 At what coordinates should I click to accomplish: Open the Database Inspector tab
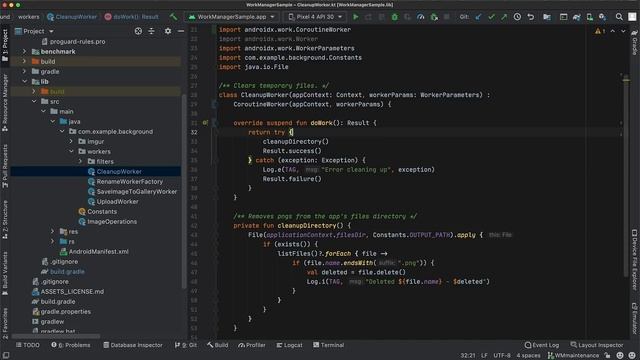[x=133, y=345]
